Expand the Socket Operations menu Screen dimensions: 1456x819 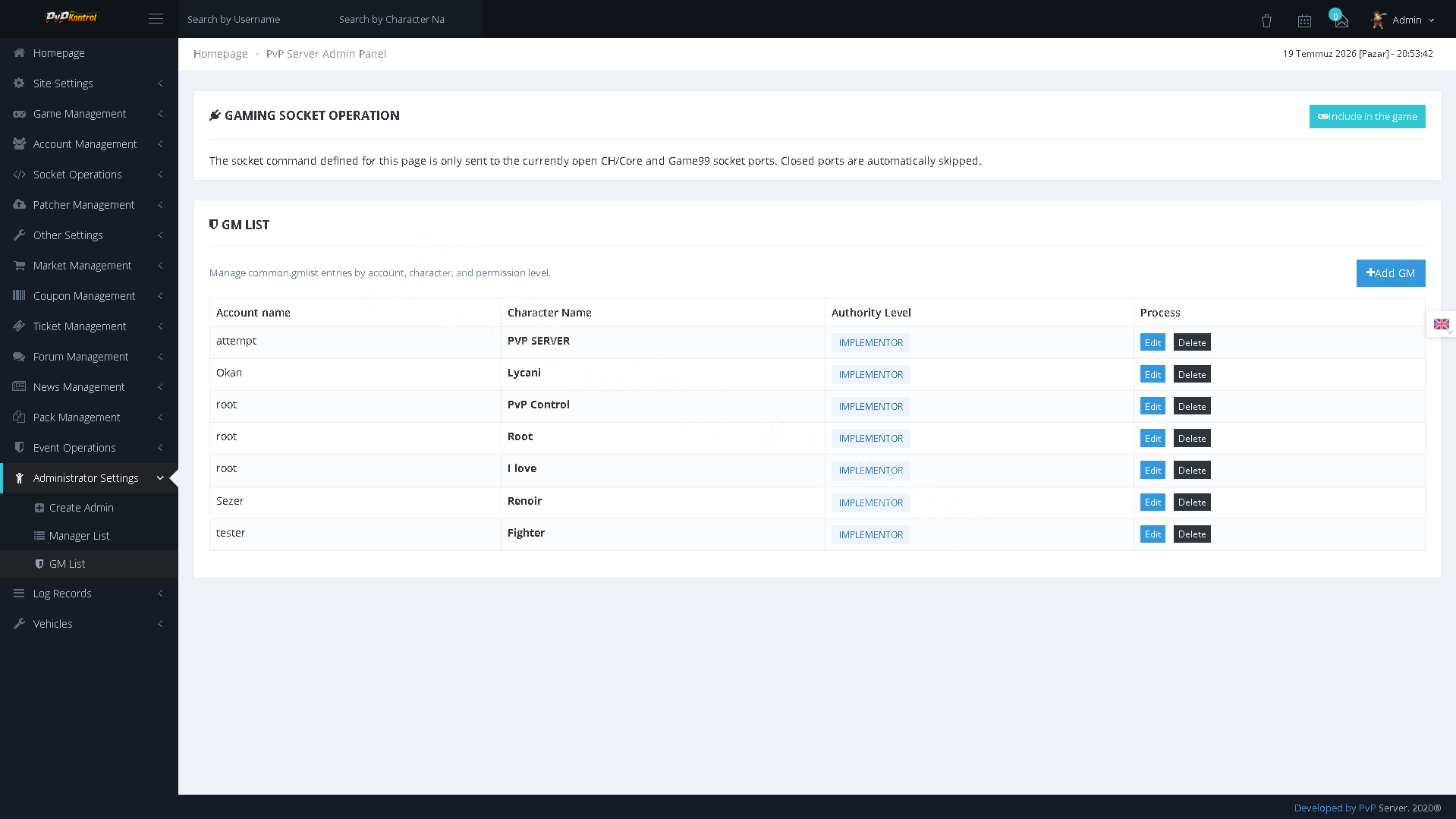coord(89,175)
